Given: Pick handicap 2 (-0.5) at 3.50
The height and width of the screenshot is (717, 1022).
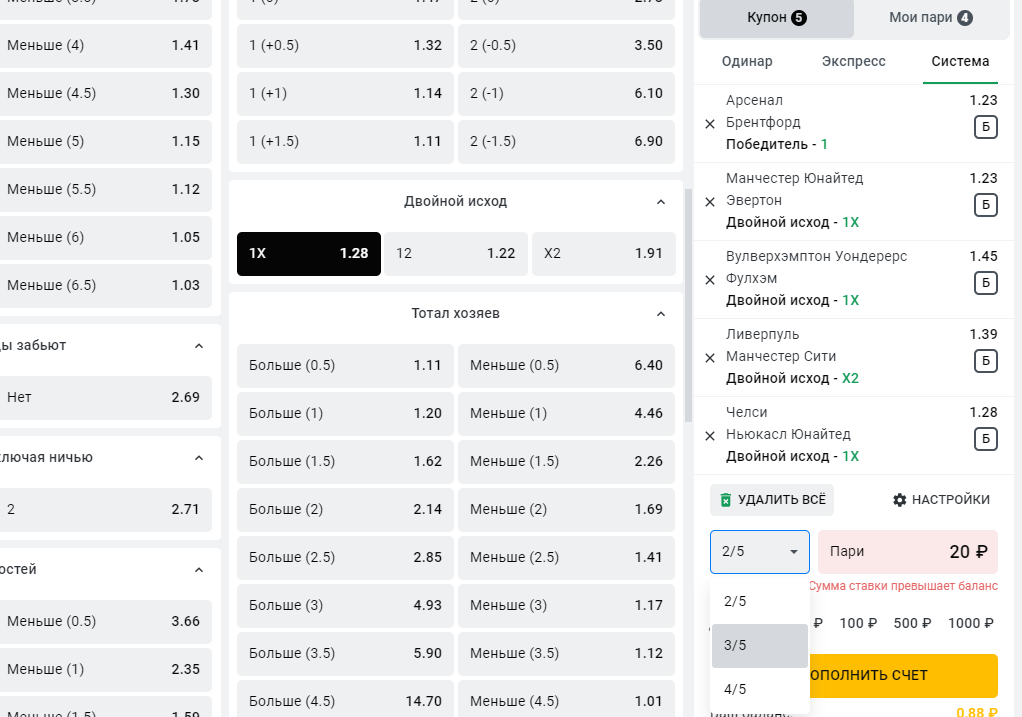Looking at the screenshot, I should tap(566, 46).
